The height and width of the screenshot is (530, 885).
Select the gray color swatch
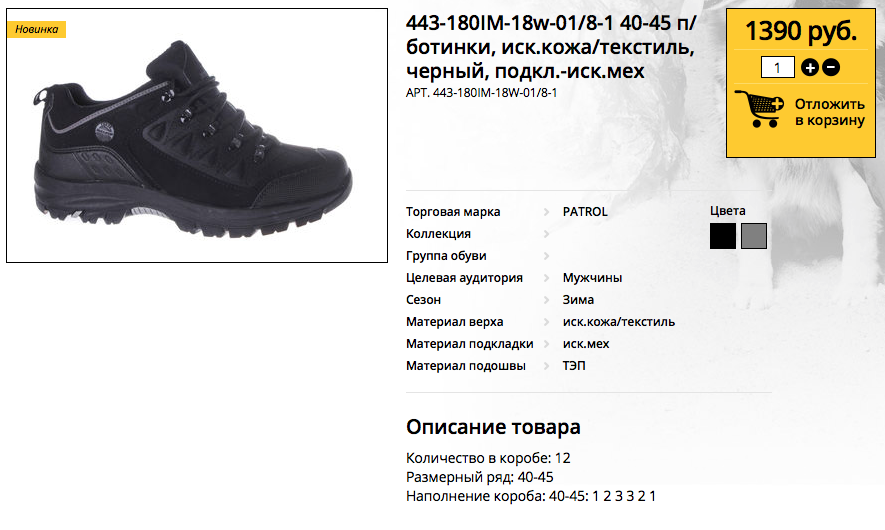(x=754, y=236)
